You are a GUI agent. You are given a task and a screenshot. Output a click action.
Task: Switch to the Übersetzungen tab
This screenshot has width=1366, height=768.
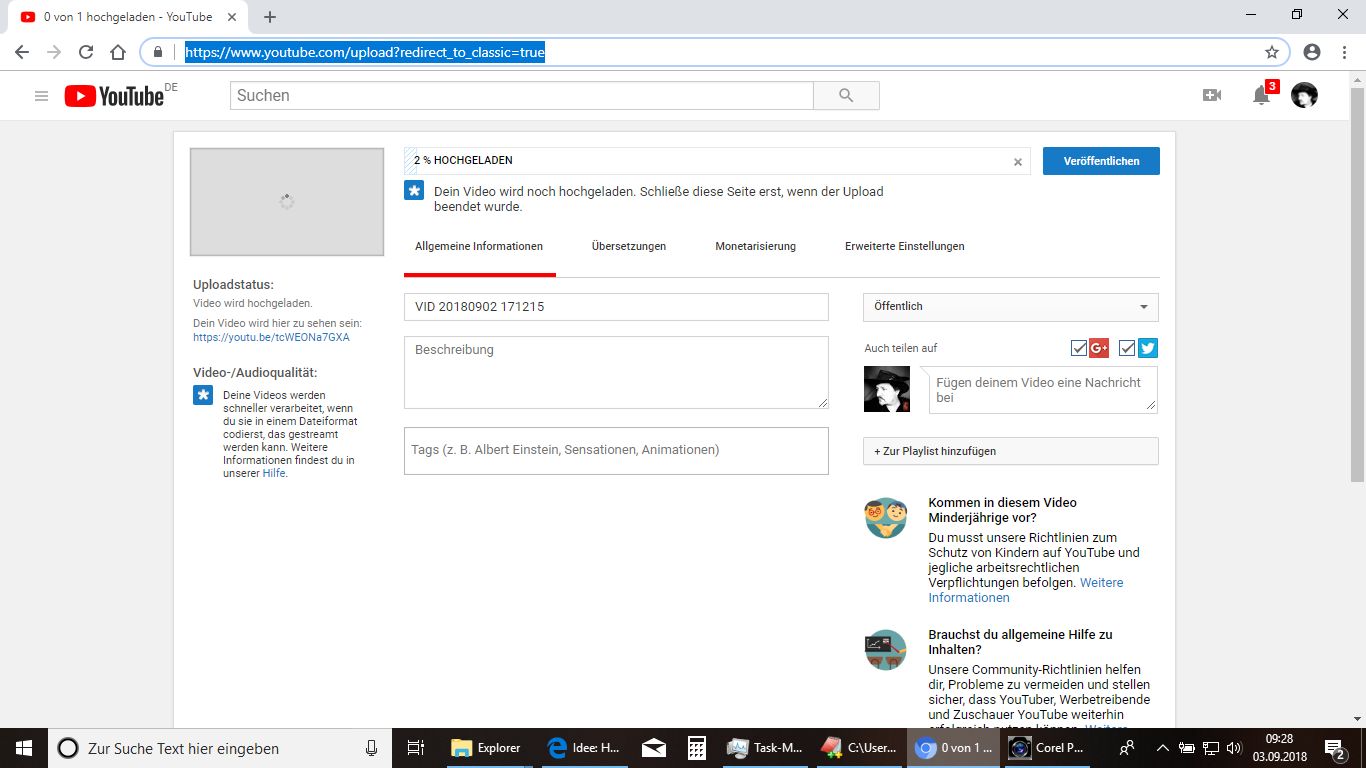[x=629, y=246]
